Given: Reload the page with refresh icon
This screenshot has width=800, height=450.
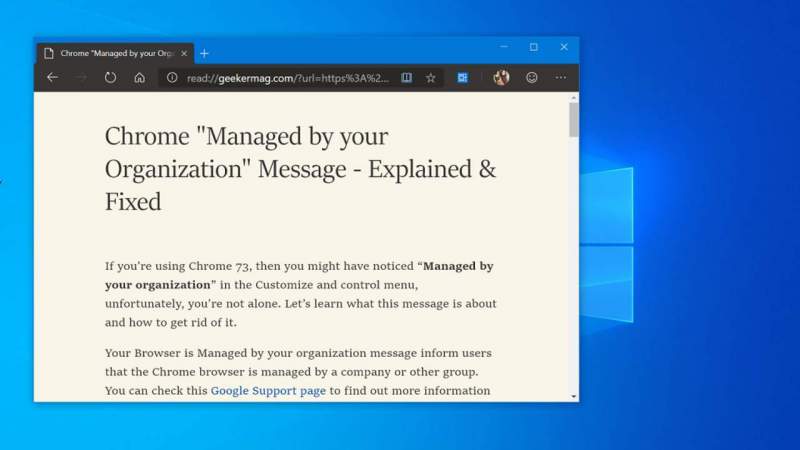Looking at the screenshot, I should tap(110, 78).
